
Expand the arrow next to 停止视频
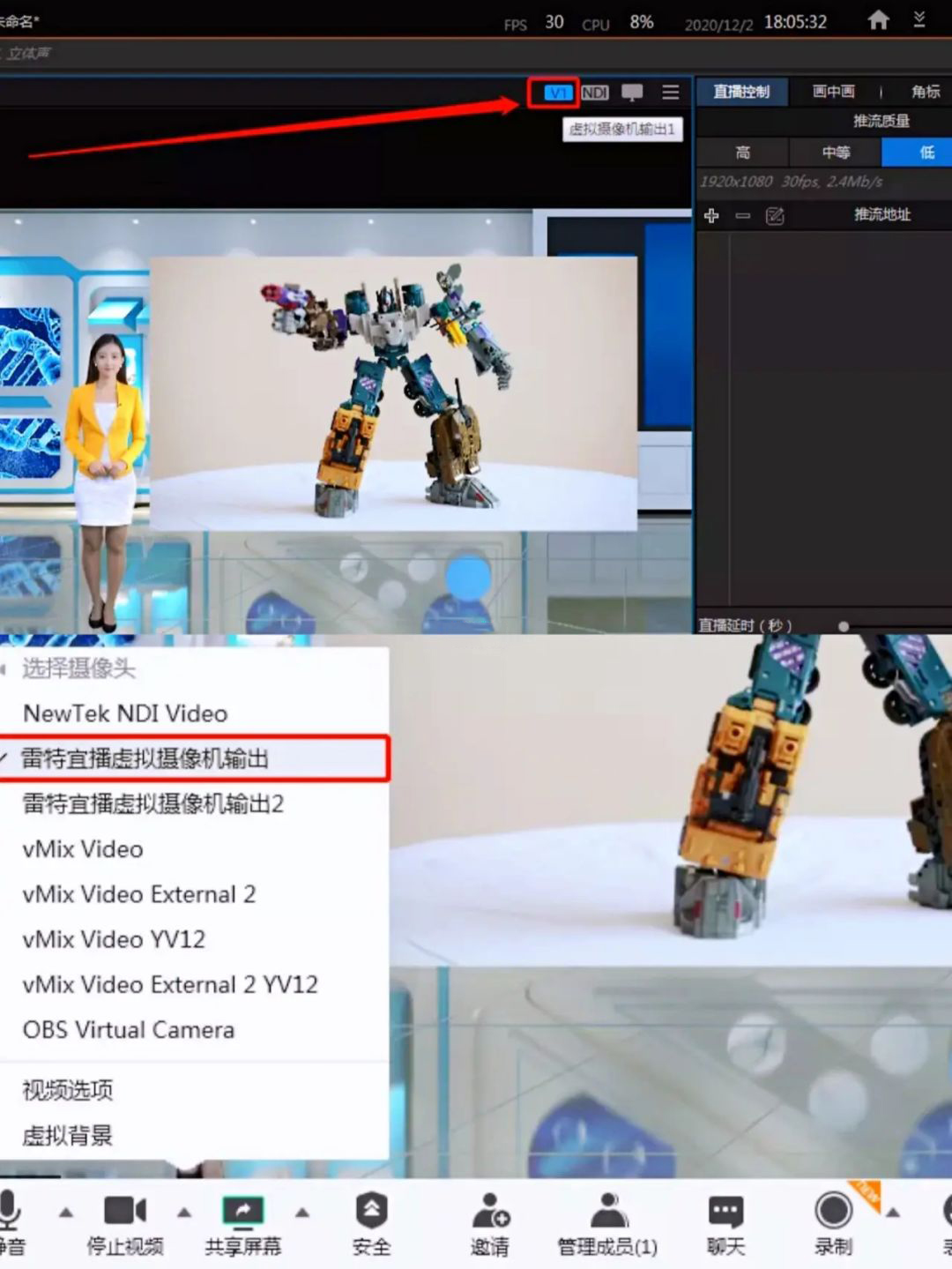184,1213
